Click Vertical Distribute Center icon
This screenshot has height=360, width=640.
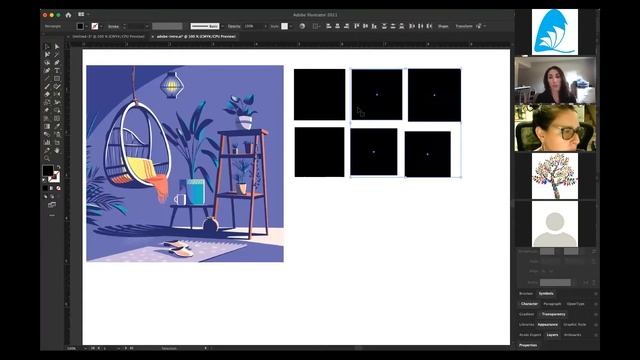tap(393, 26)
